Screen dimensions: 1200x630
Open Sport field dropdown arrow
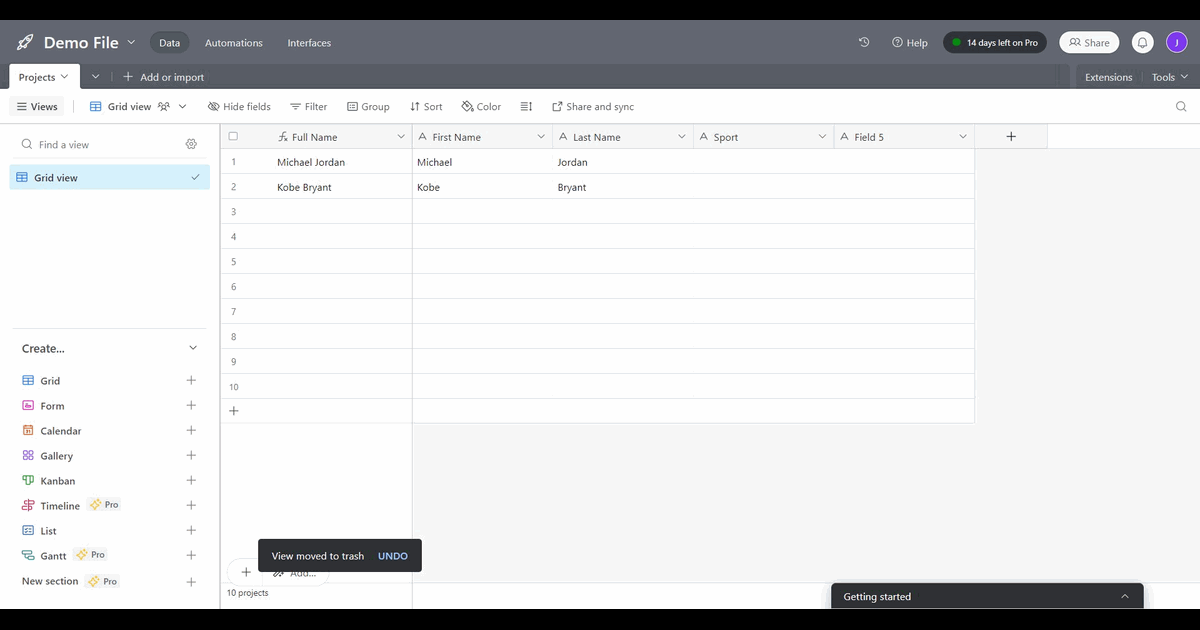[822, 137]
